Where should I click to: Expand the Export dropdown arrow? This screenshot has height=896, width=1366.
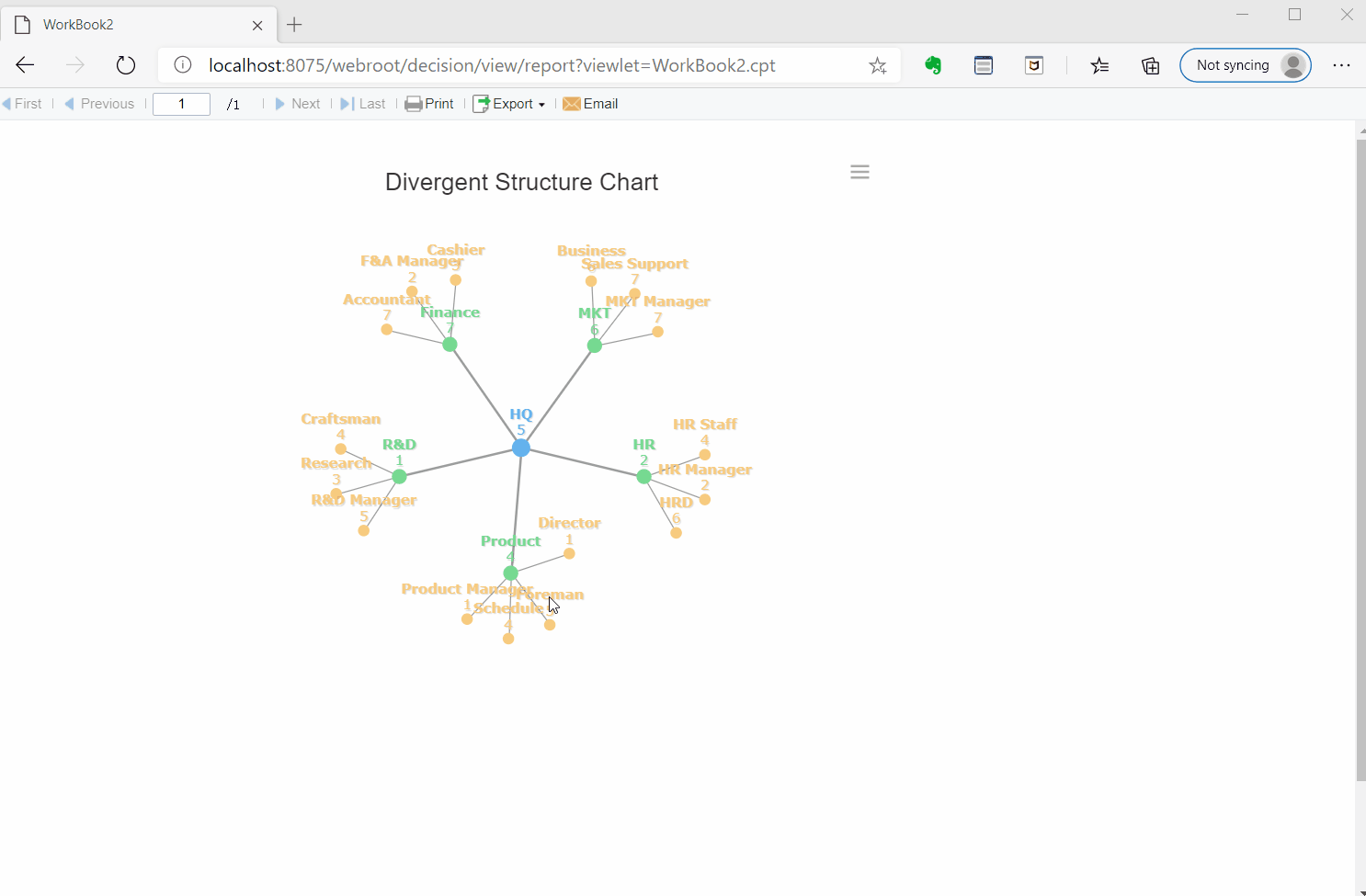[543, 104]
